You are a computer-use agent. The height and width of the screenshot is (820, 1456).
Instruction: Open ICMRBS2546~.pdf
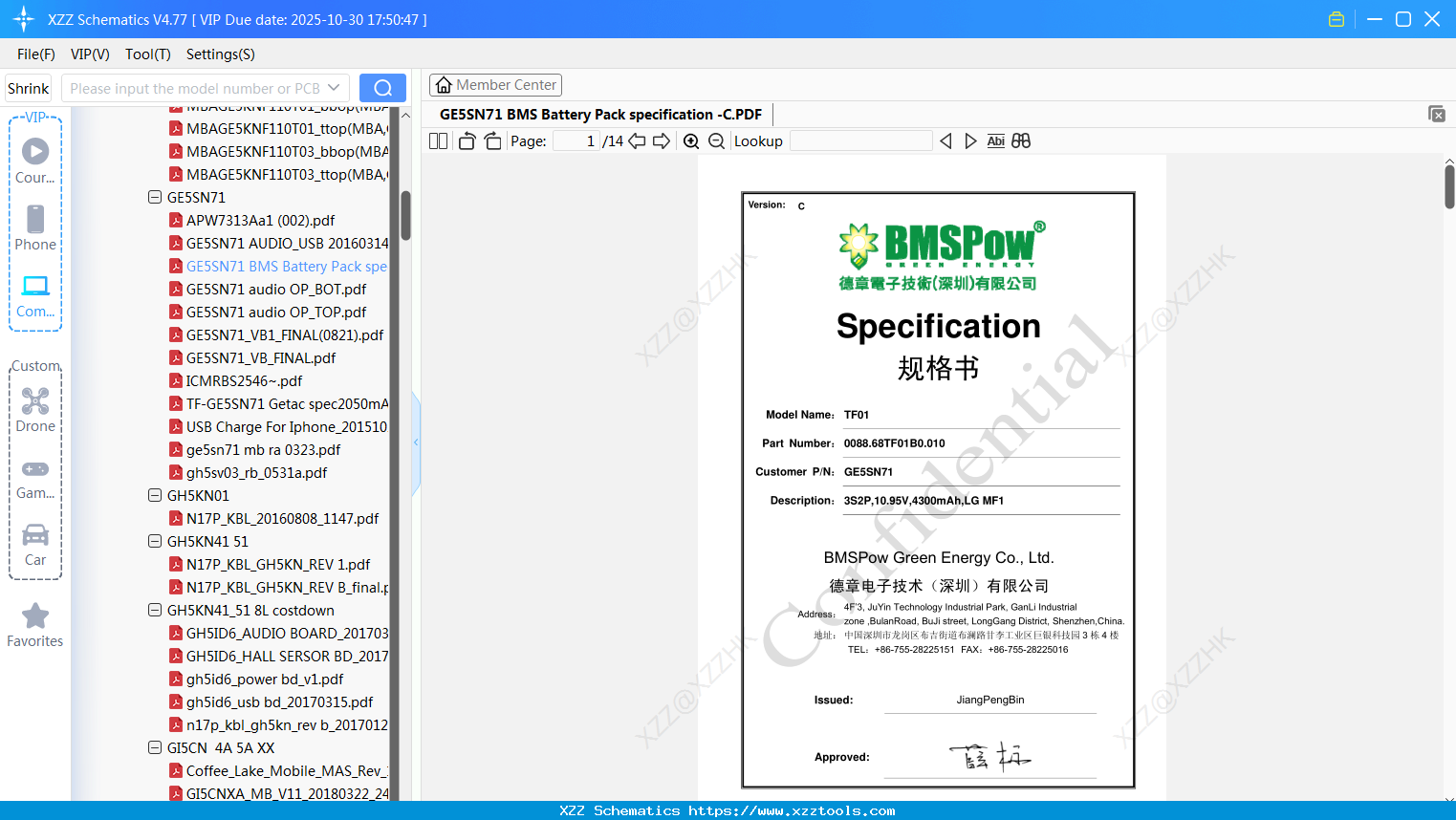pos(245,380)
